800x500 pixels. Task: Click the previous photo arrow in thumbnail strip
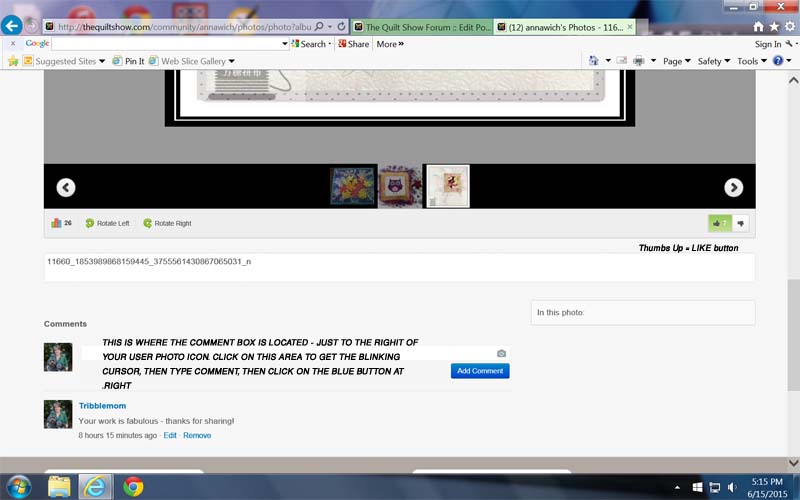pos(66,187)
